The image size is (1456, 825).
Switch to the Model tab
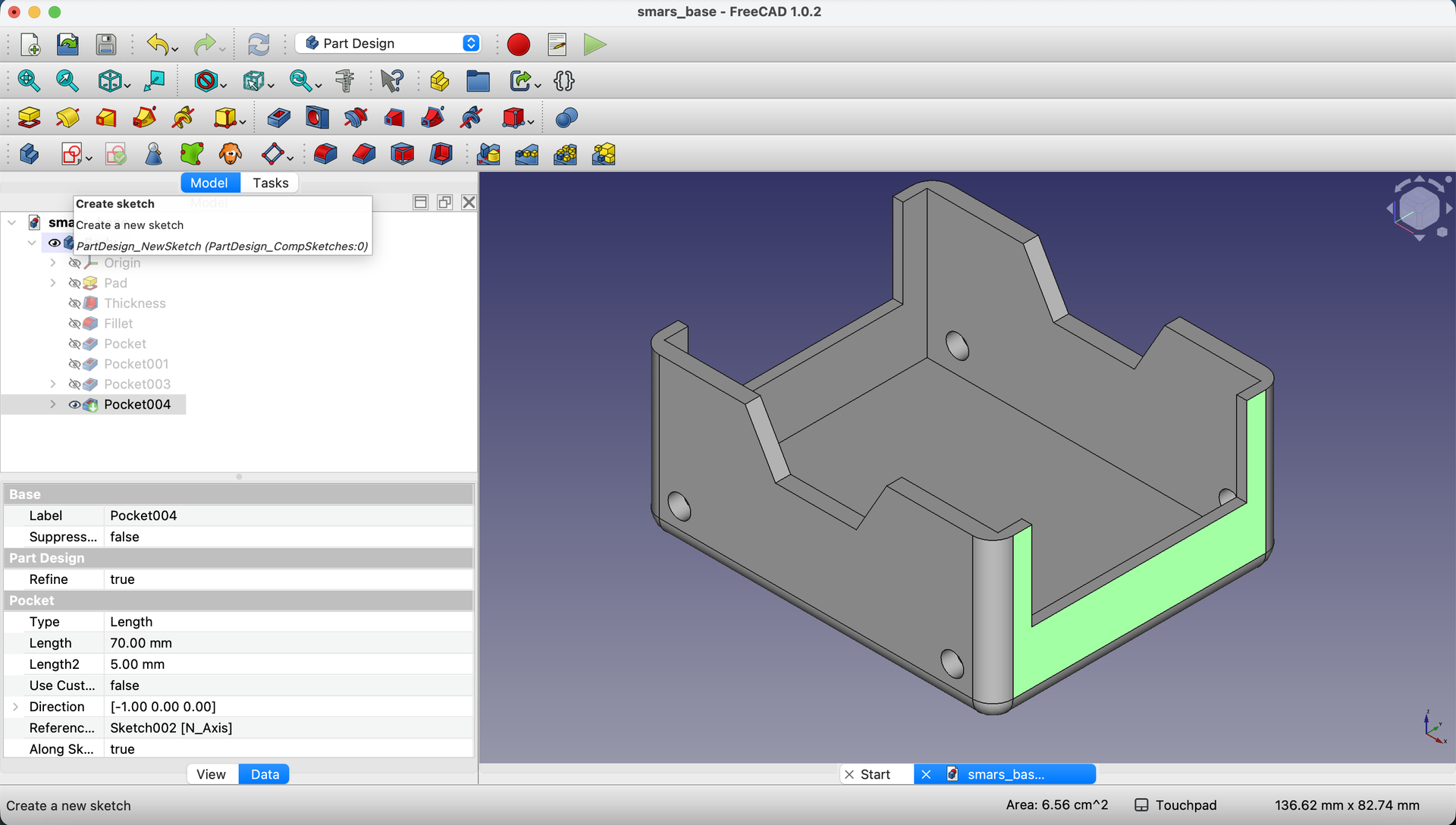click(x=209, y=183)
